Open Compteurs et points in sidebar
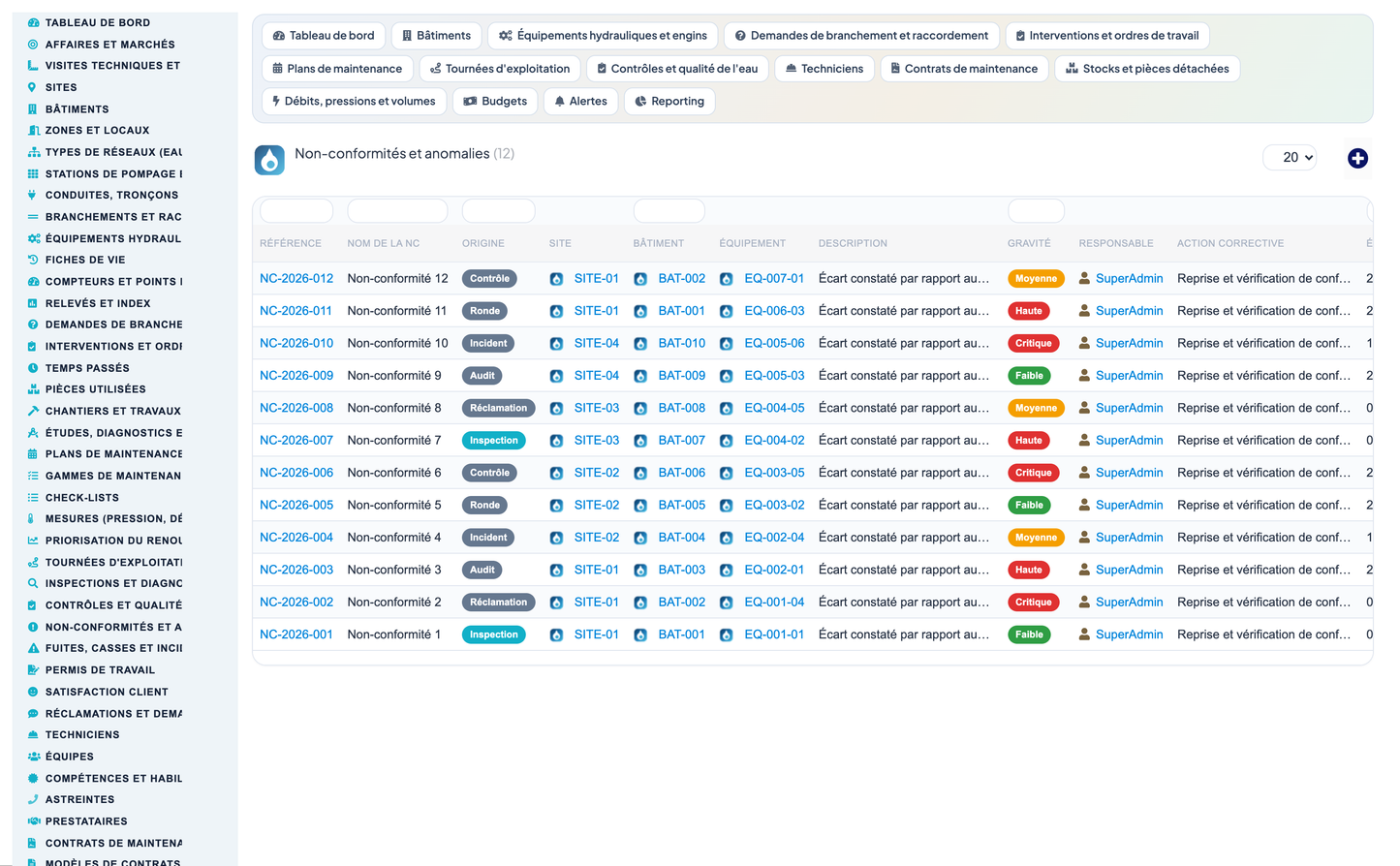The image size is (1400, 866). [113, 282]
